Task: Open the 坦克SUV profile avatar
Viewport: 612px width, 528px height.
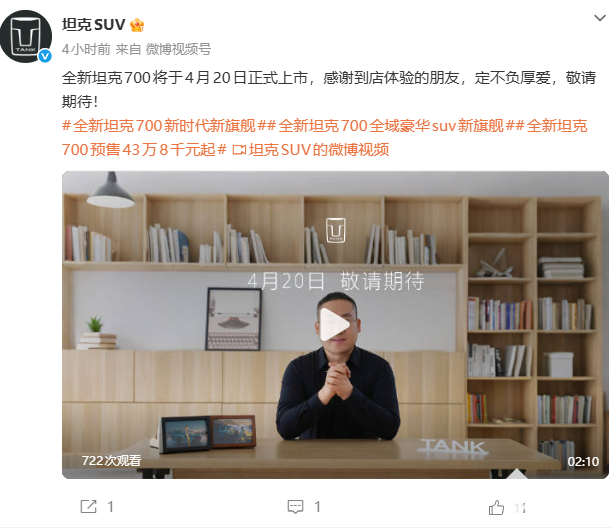Action: tap(26, 36)
